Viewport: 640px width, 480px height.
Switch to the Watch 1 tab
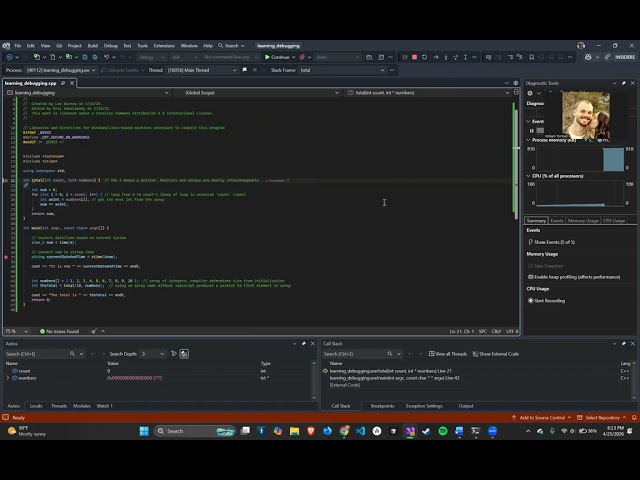tap(104, 406)
